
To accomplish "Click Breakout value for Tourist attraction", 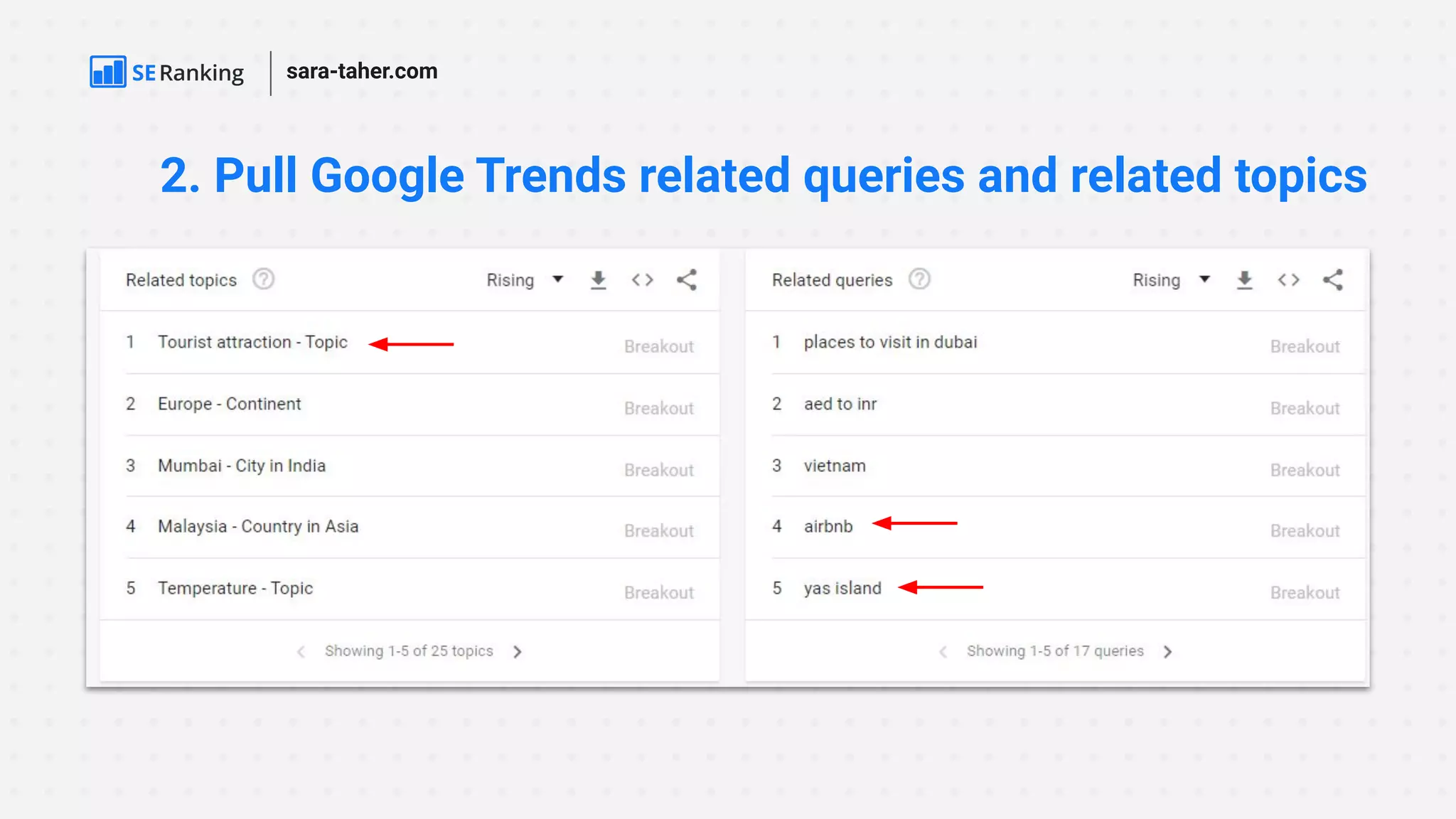I will 659,347.
